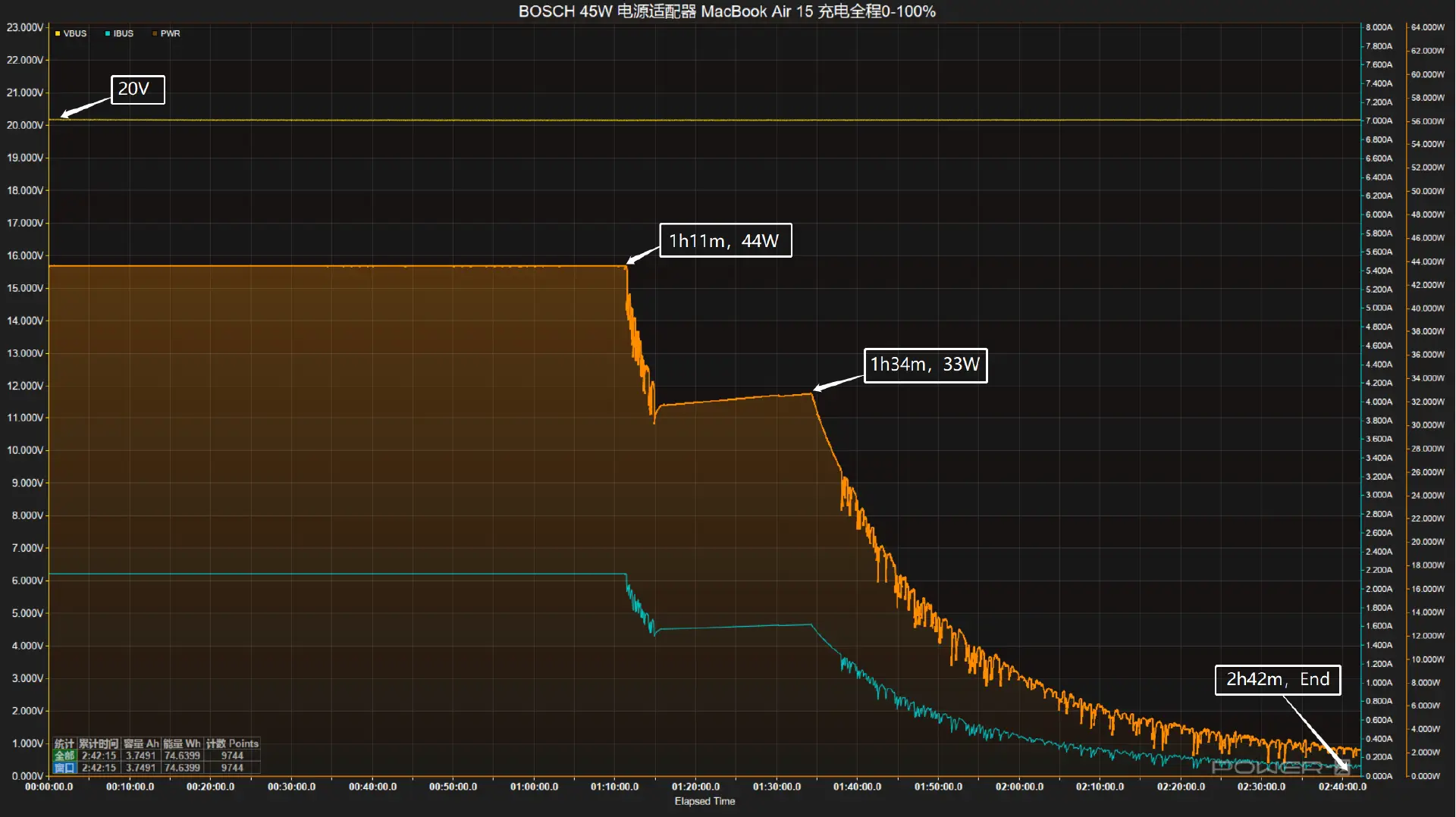
Task: Click the 20.000V voltage axis label
Action: 25,125
